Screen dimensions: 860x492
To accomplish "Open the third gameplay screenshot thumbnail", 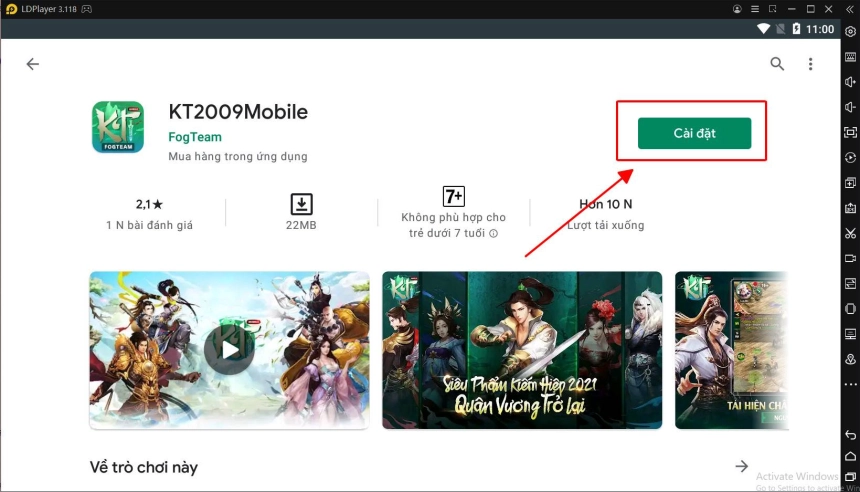I will (732, 350).
